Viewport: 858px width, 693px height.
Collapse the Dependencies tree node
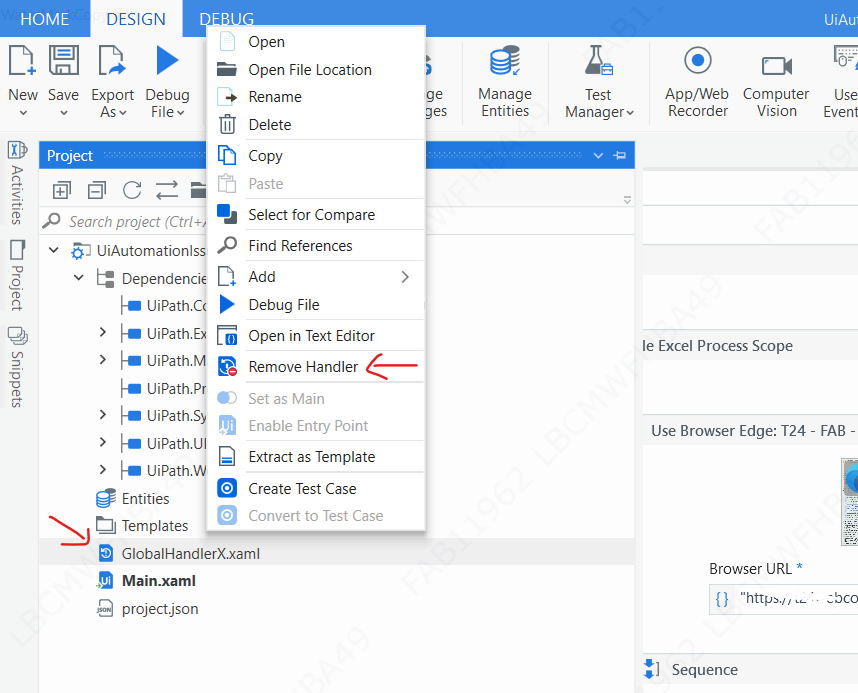pos(79,278)
